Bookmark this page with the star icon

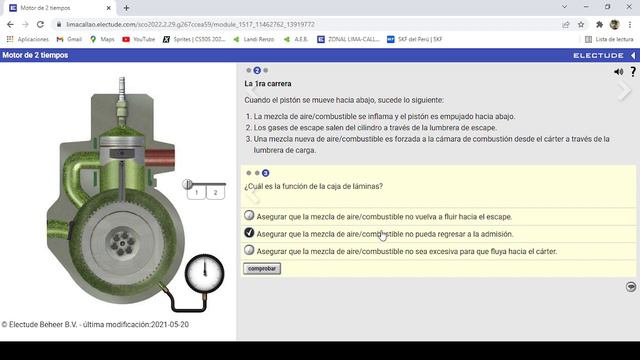581,24
